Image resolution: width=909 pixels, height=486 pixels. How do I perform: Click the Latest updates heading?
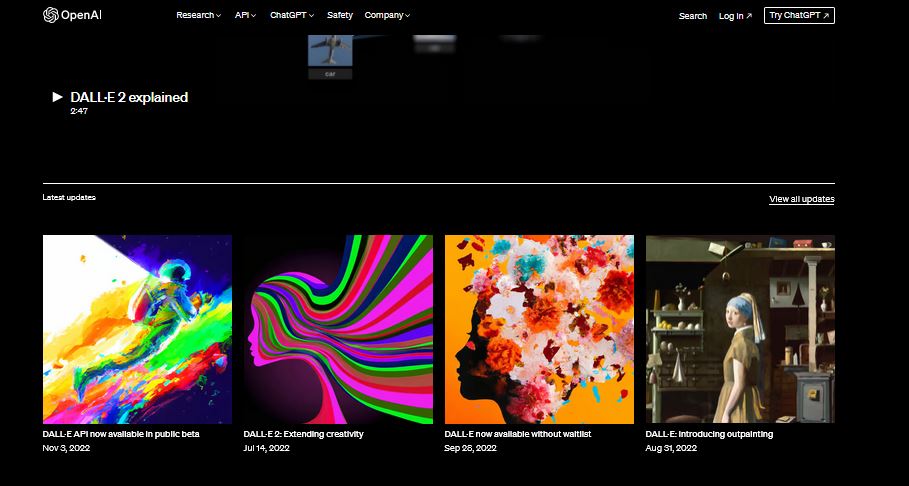[69, 197]
